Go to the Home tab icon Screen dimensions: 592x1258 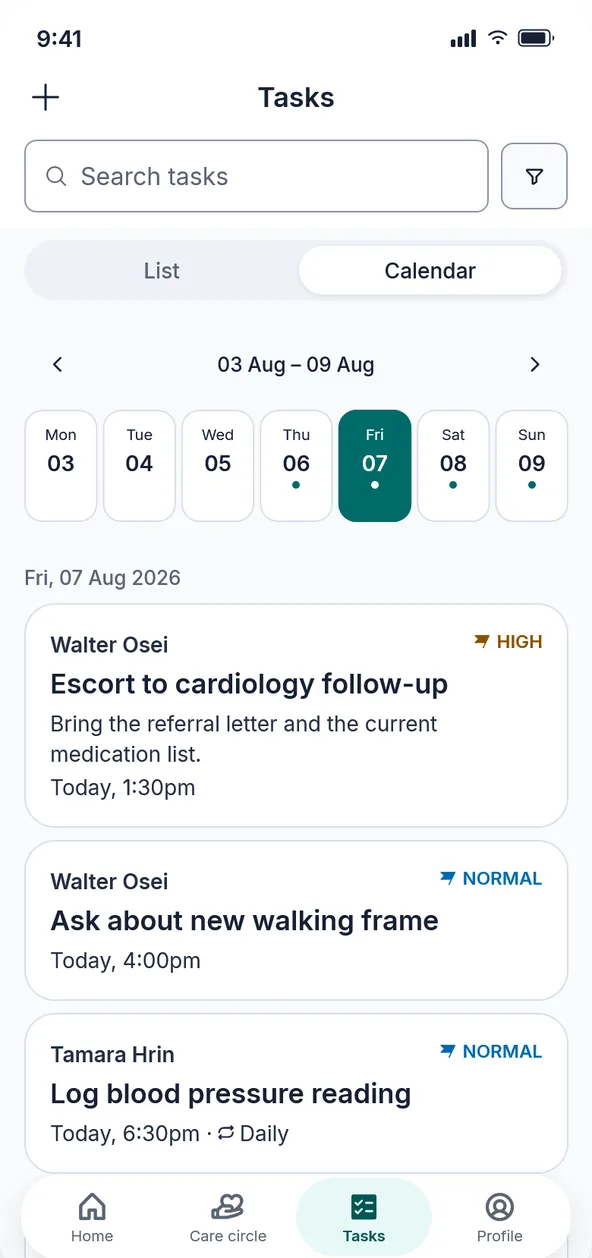click(x=92, y=1207)
